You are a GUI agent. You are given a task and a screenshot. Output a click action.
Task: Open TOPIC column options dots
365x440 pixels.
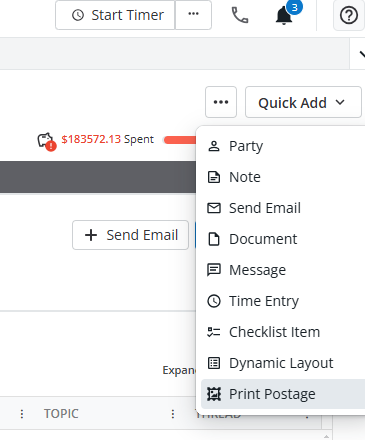(173, 414)
